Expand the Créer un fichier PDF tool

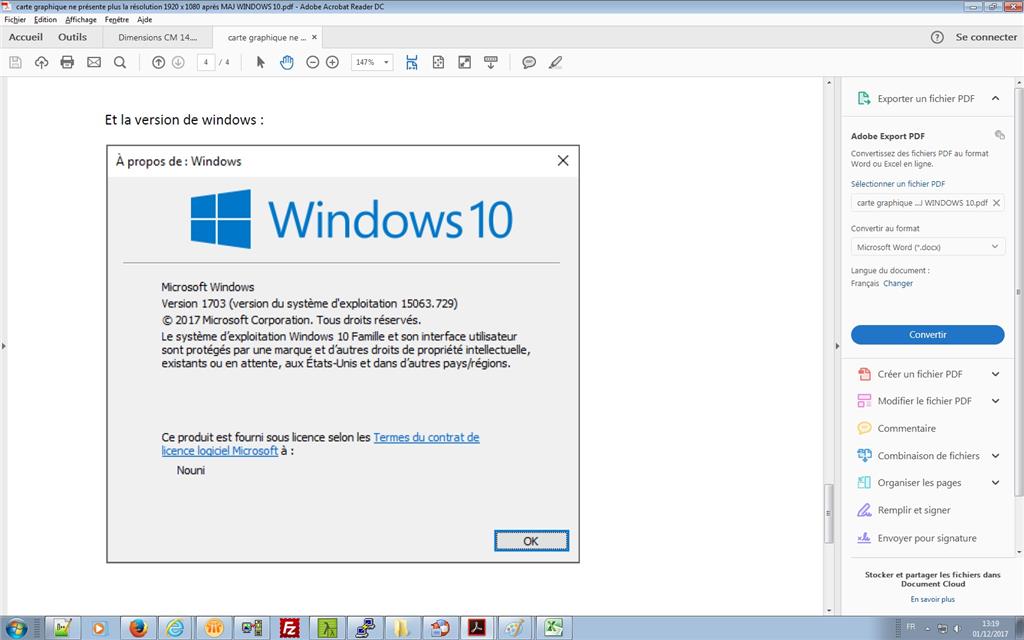click(995, 374)
